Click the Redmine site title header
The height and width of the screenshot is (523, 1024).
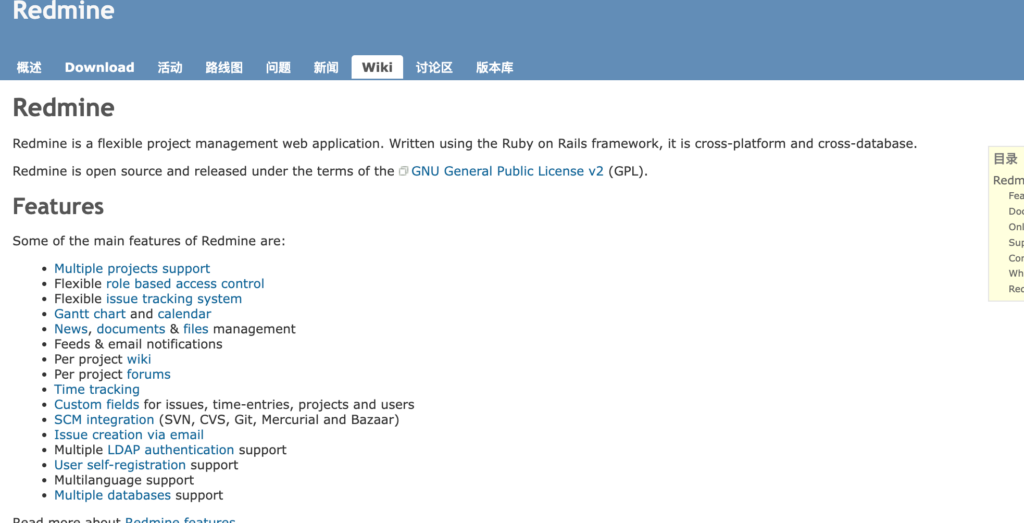[x=63, y=12]
